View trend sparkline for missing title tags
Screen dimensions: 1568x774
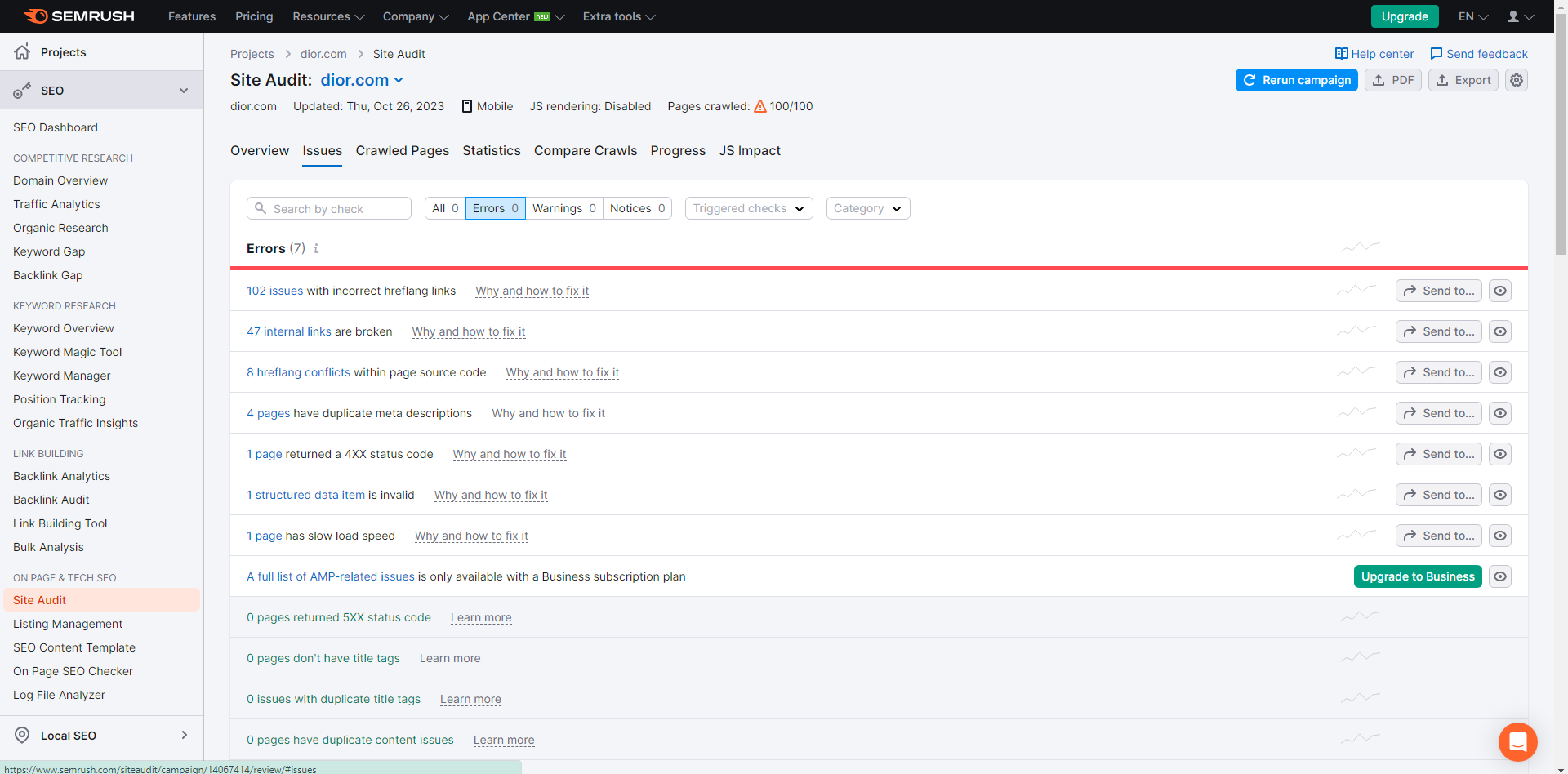pyautogui.click(x=1361, y=657)
